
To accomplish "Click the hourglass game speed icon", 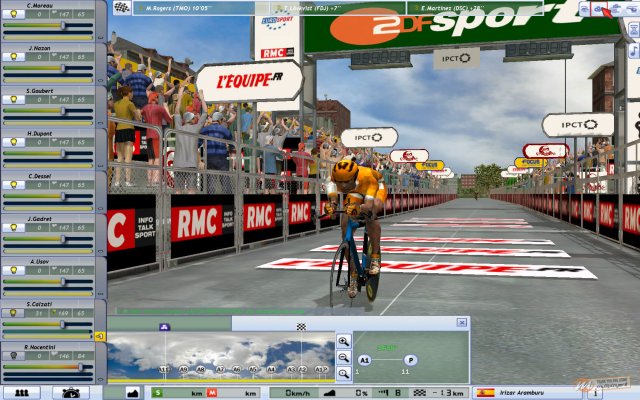I will tap(634, 29).
